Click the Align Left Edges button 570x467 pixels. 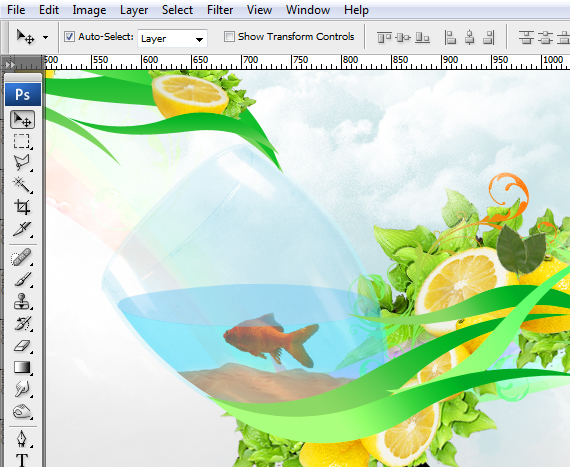tap(450, 37)
